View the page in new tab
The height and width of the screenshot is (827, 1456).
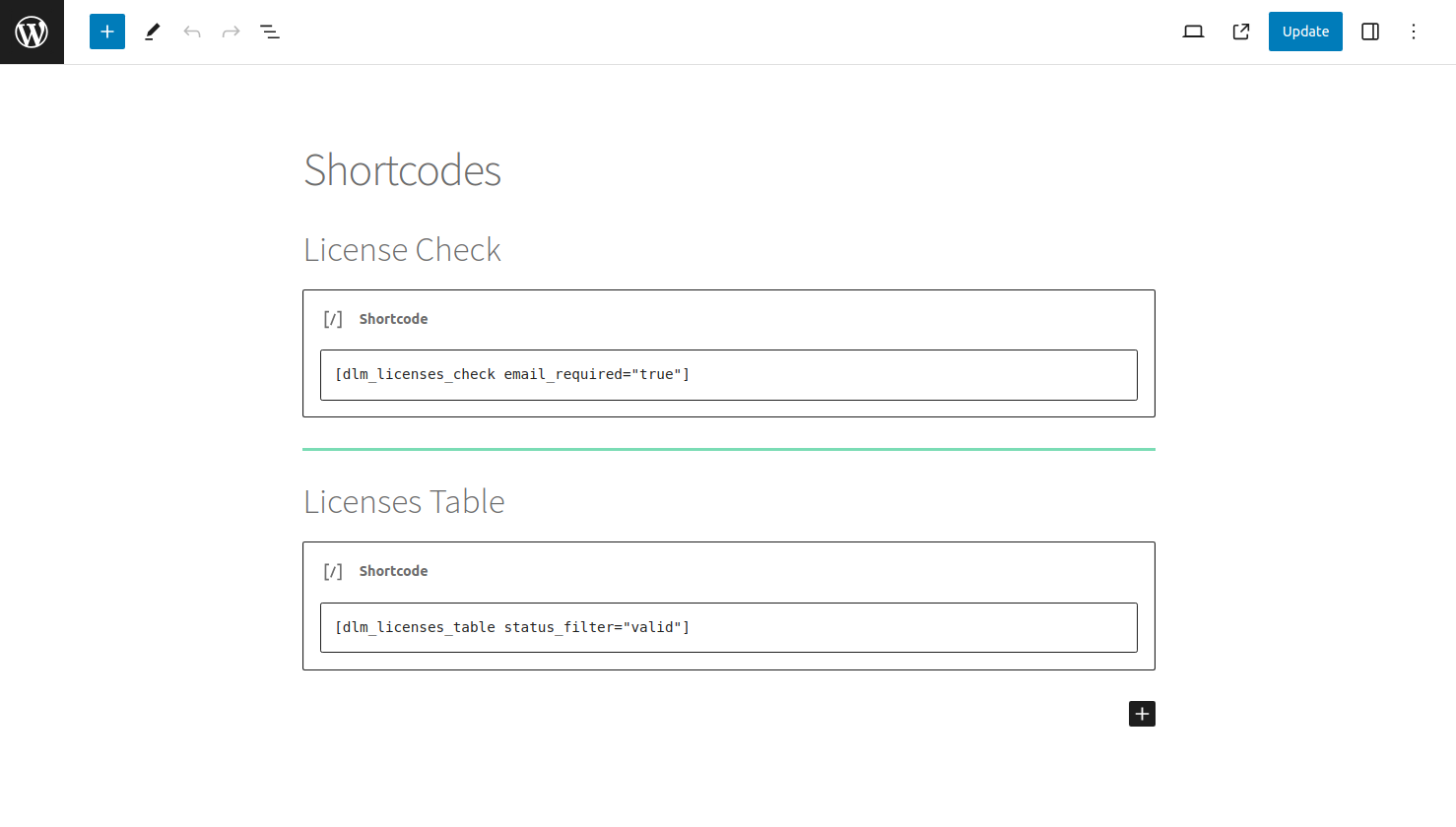1241,32
